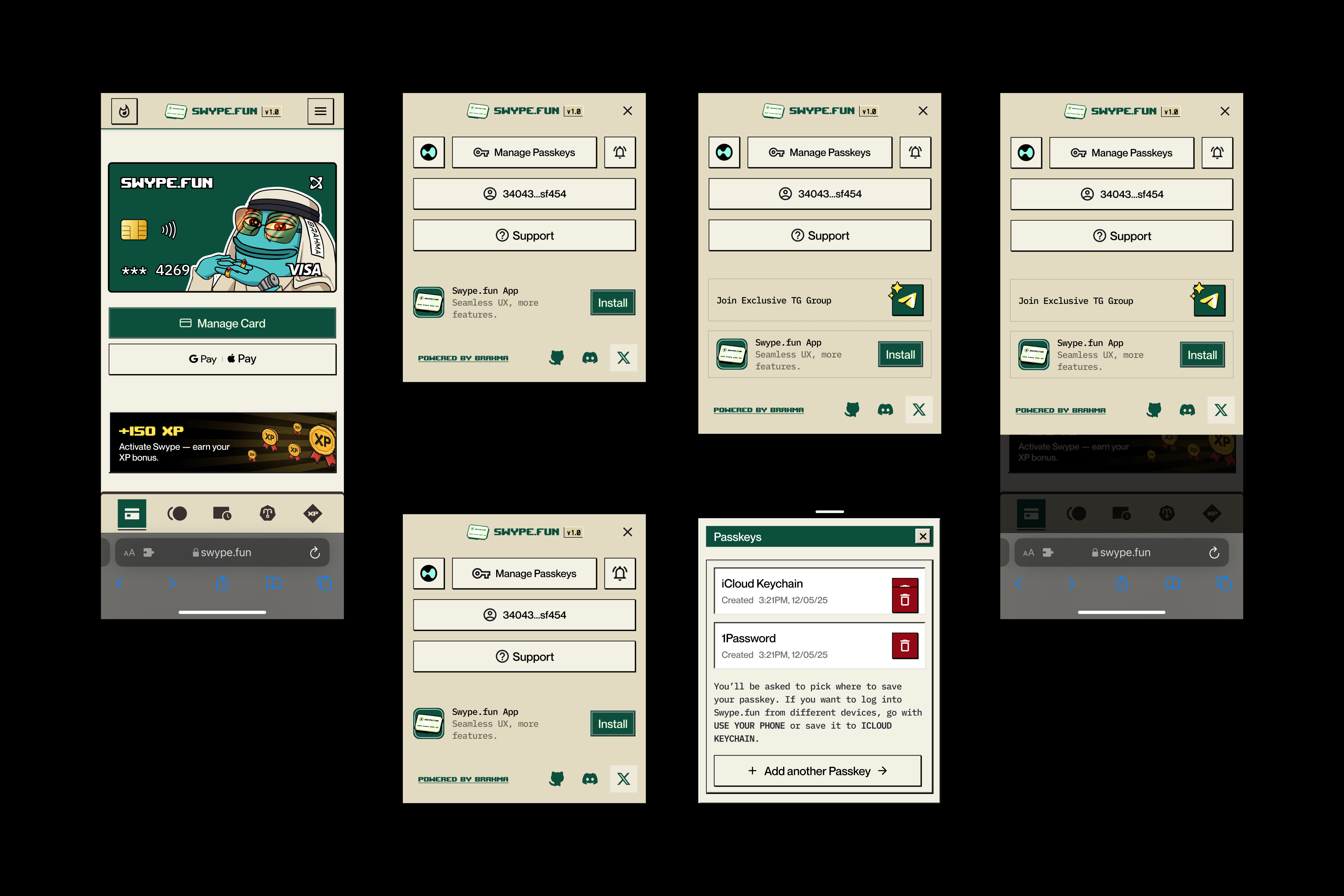Install the Swype.fun App in the standalone Telegram-card menu

click(900, 355)
